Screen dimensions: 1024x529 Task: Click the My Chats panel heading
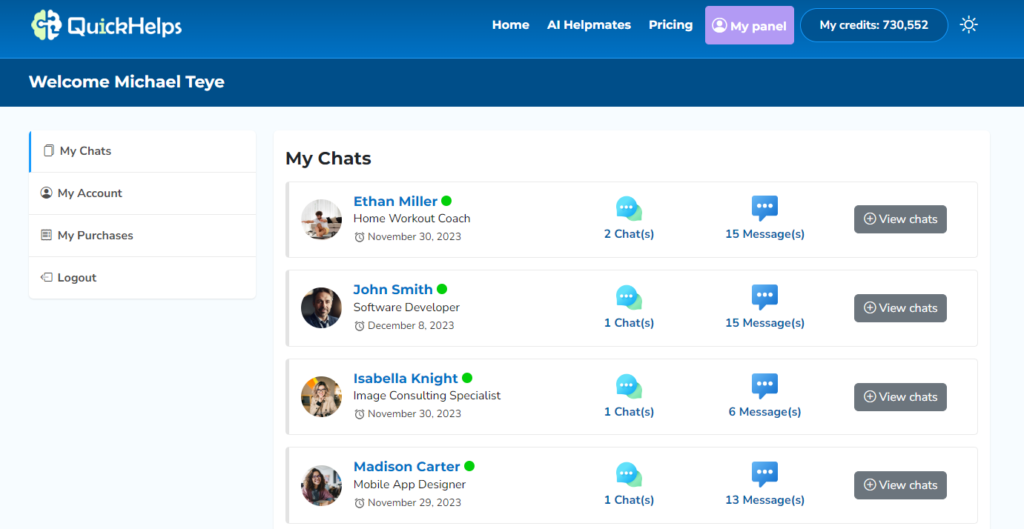(x=328, y=159)
